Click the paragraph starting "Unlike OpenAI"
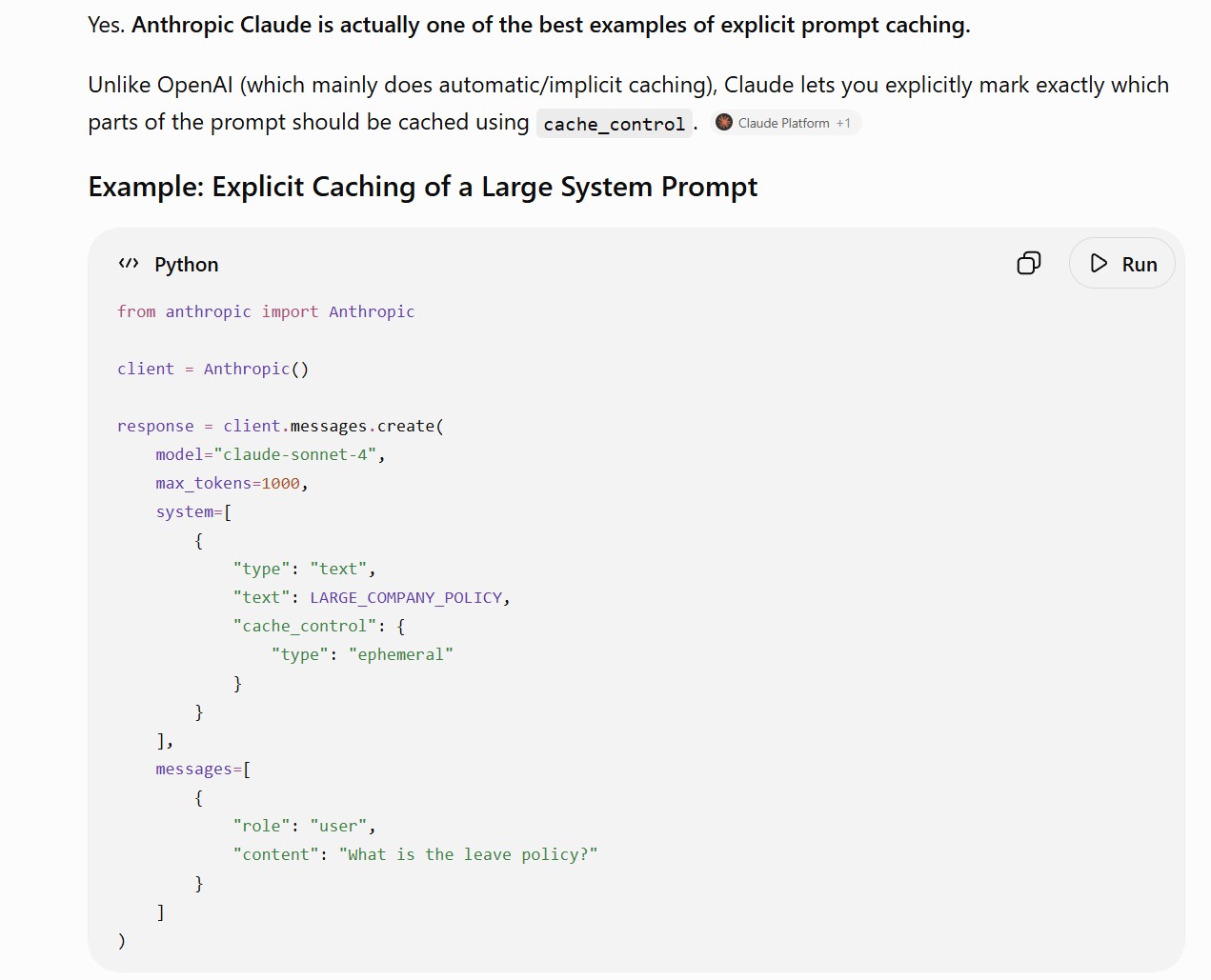This screenshot has width=1211, height=980. pyautogui.click(x=629, y=103)
